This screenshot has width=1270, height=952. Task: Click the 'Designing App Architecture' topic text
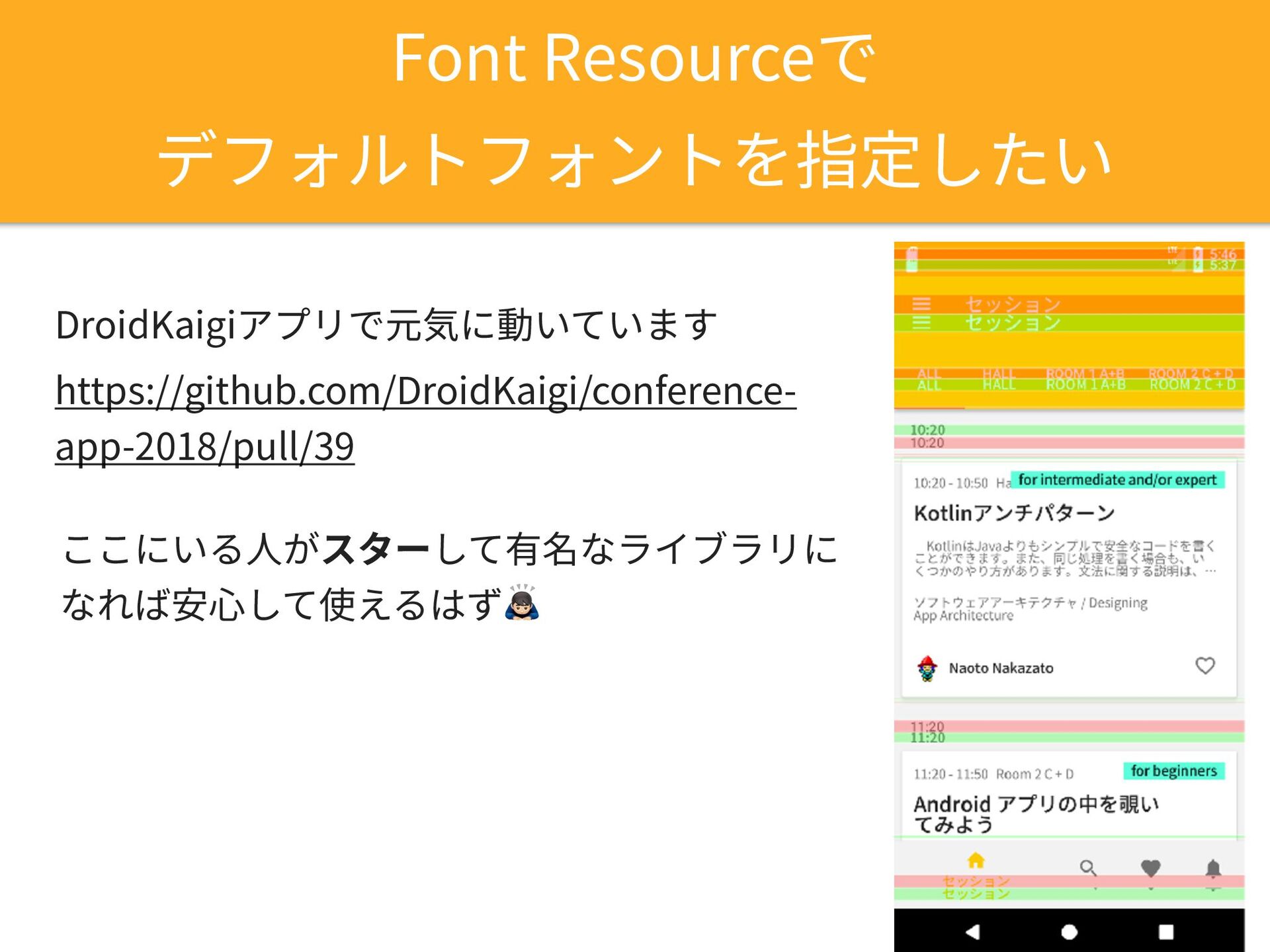1031,609
